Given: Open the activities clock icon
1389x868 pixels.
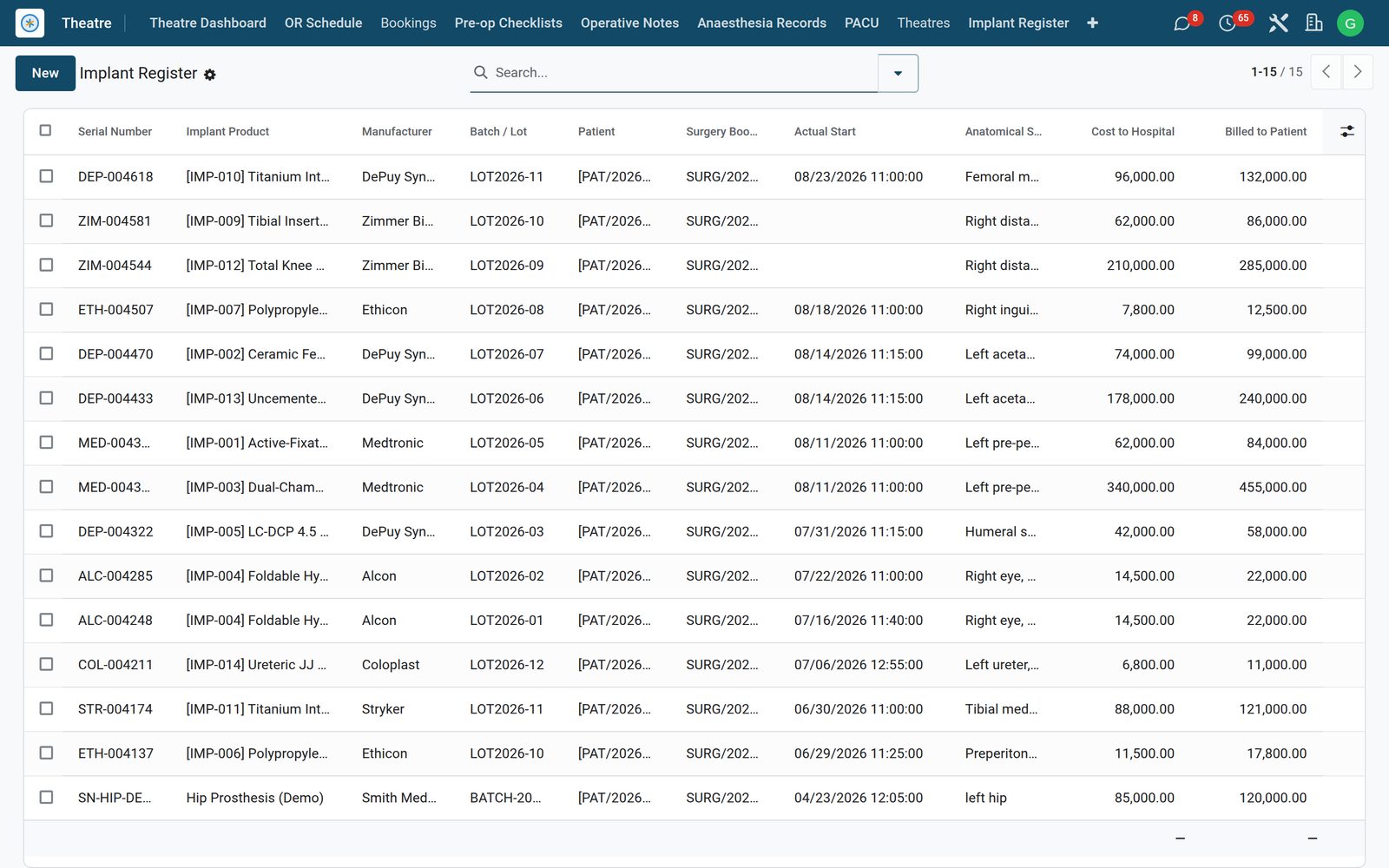Looking at the screenshot, I should click(x=1227, y=23).
